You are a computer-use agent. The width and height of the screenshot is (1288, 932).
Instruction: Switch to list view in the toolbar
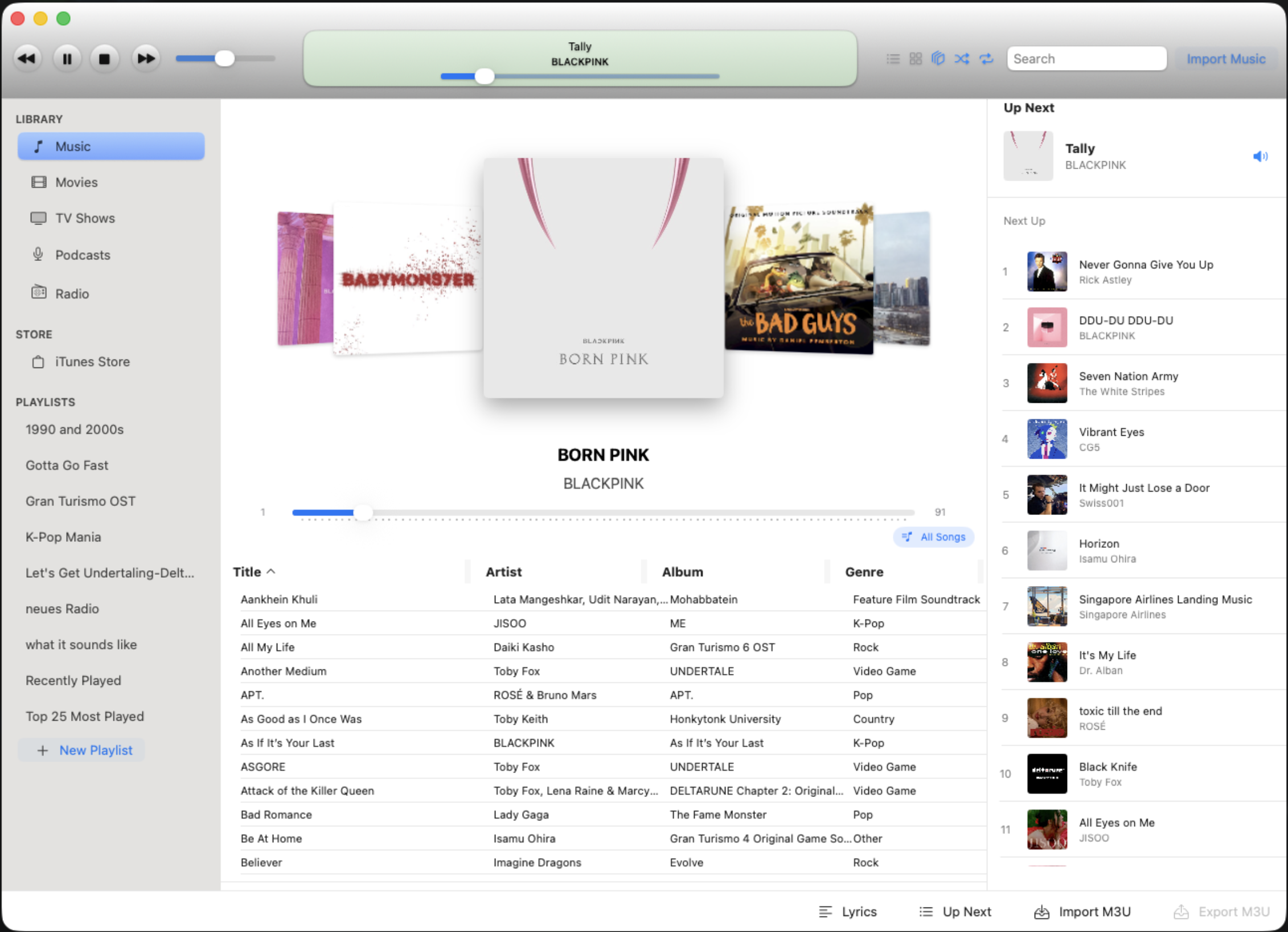893,58
